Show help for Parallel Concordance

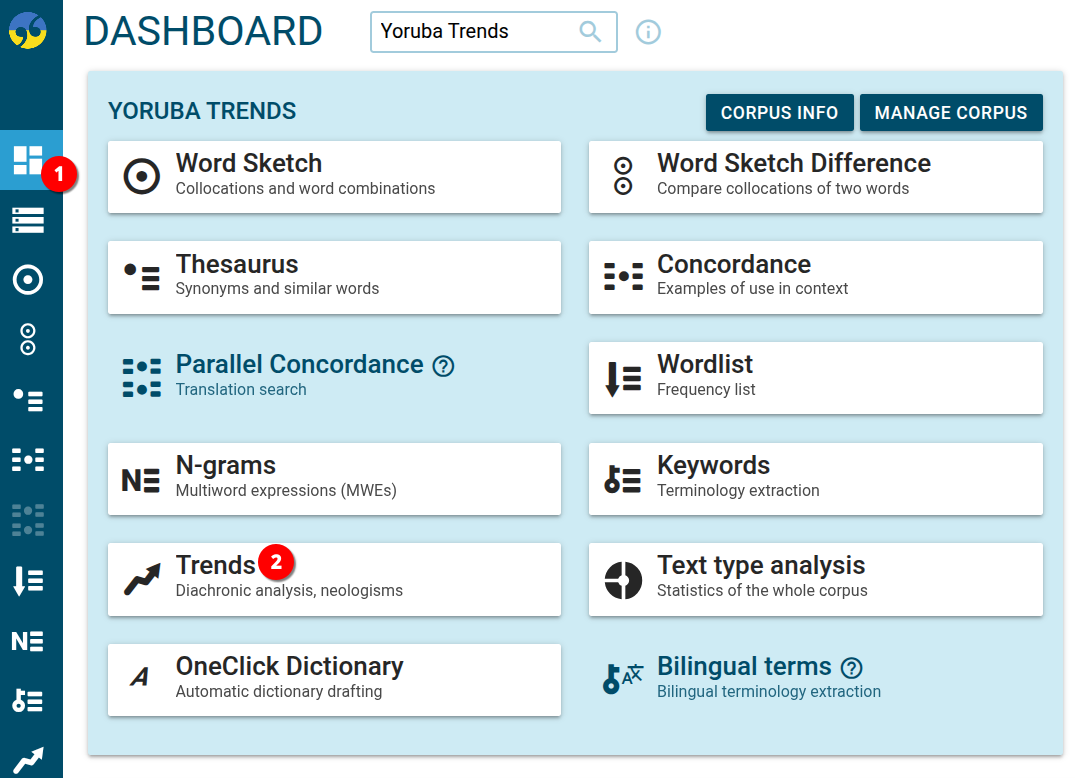[x=443, y=366]
